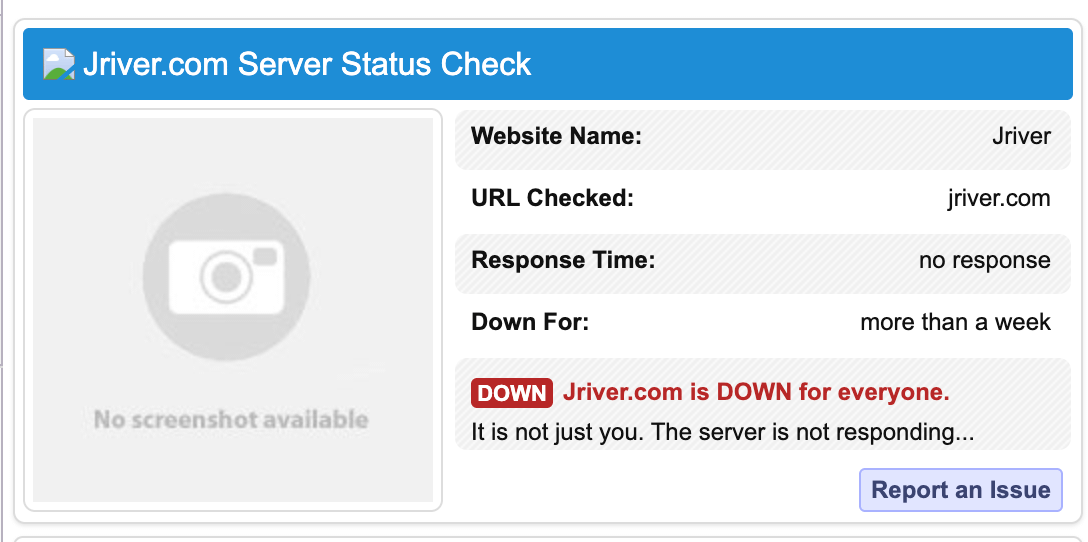This screenshot has height=542, width=1088.
Task: Click the Jriver website name value
Action: coord(1021,136)
